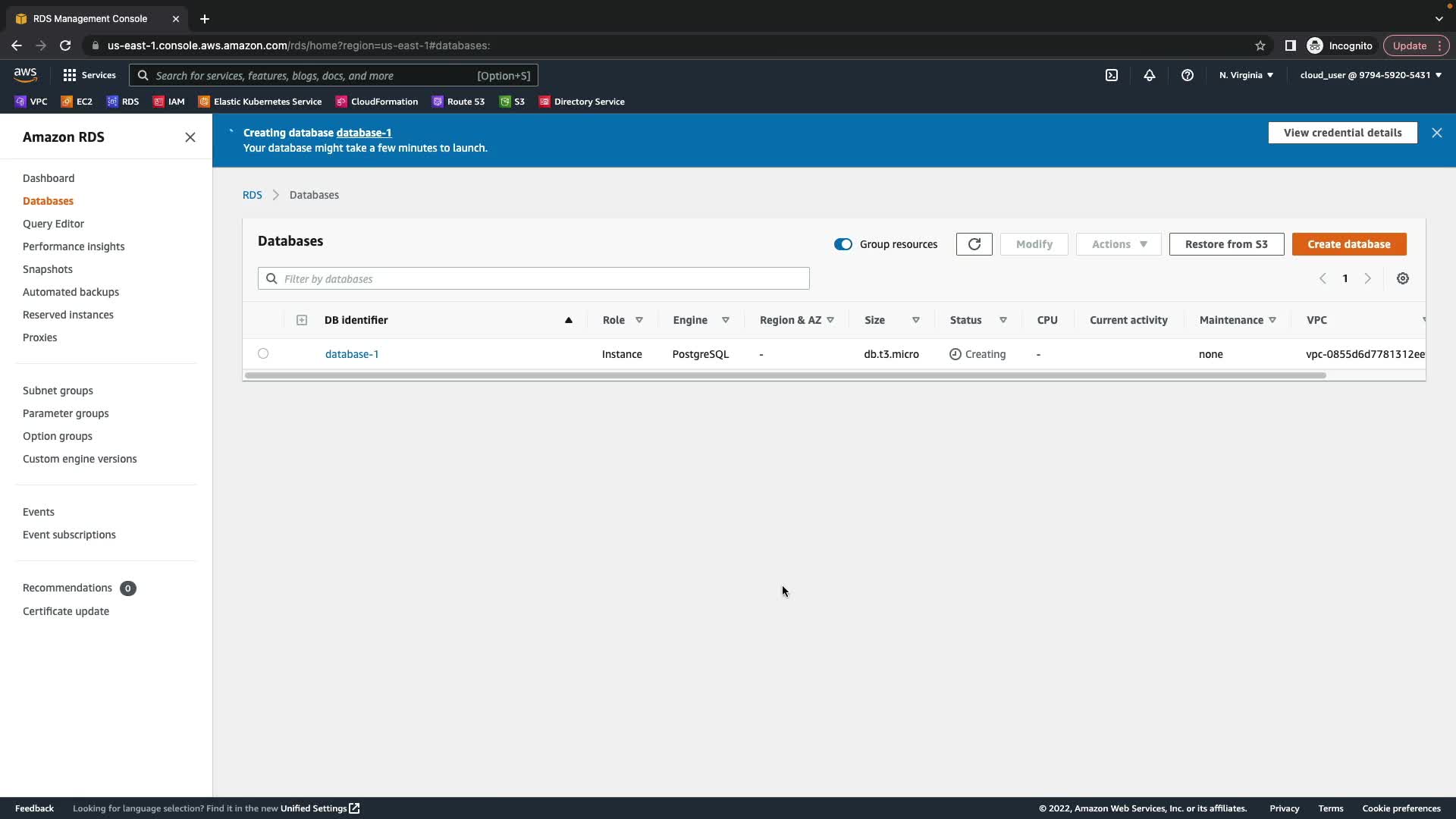This screenshot has width=1456, height=819.
Task: Open Parameter groups in sidebar
Action: pos(66,413)
